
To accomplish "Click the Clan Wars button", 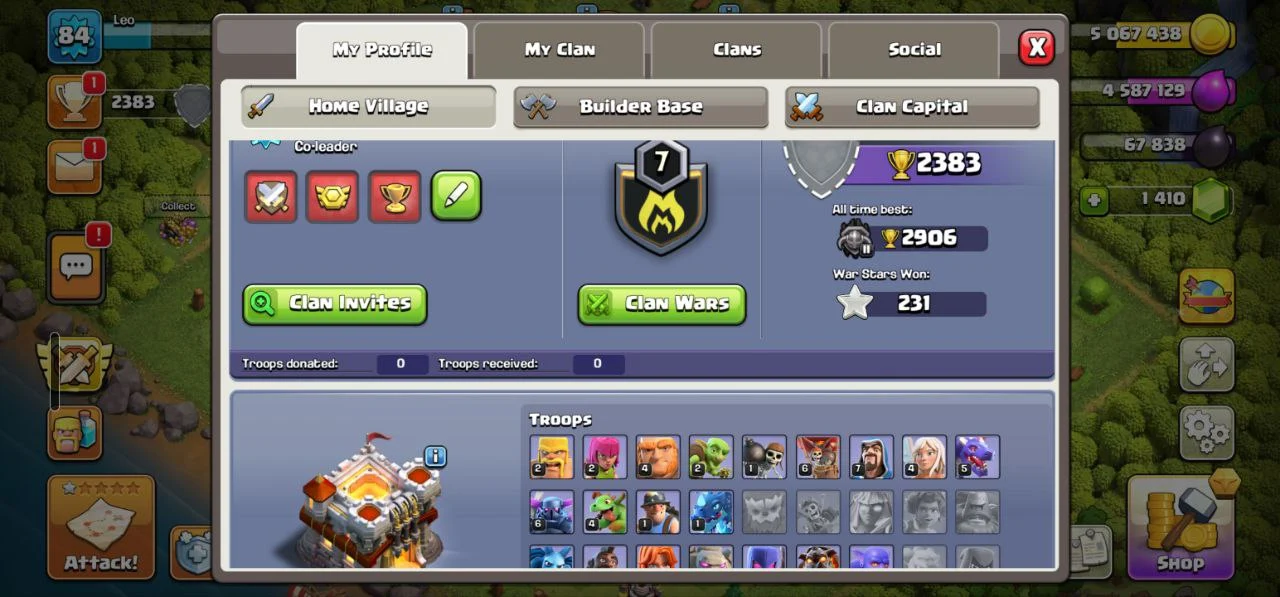I will [662, 304].
